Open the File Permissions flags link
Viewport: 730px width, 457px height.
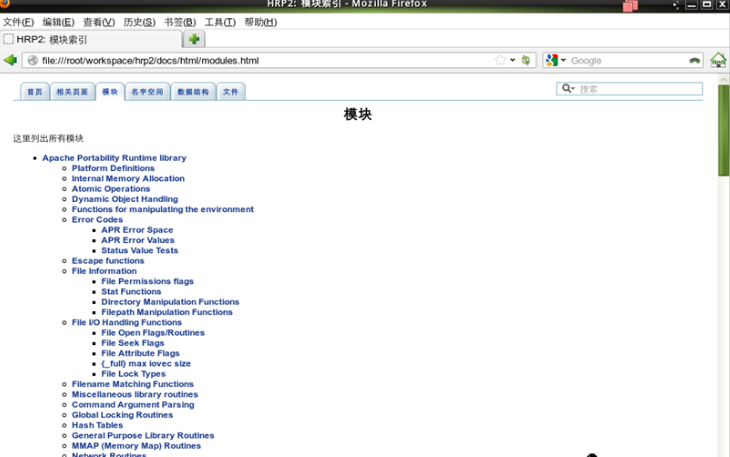click(147, 281)
